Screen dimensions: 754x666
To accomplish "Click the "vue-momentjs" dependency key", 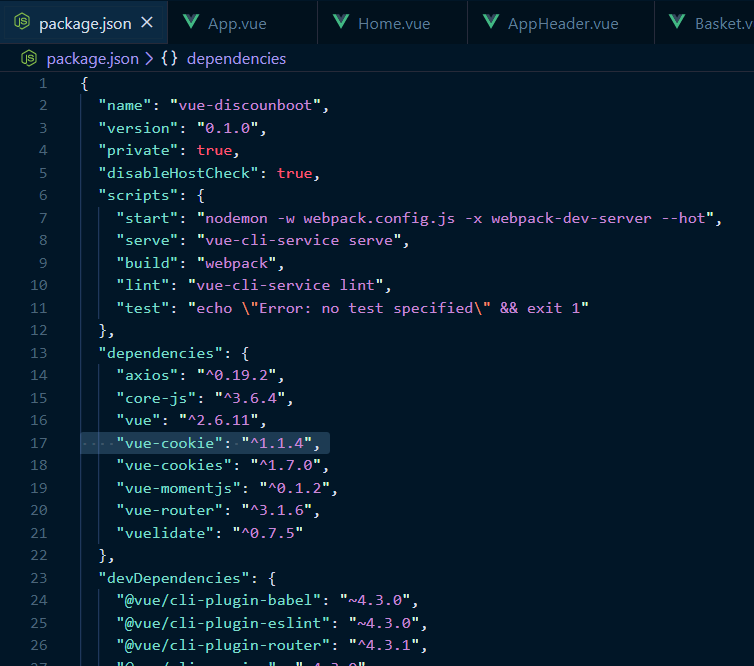I will (x=178, y=488).
